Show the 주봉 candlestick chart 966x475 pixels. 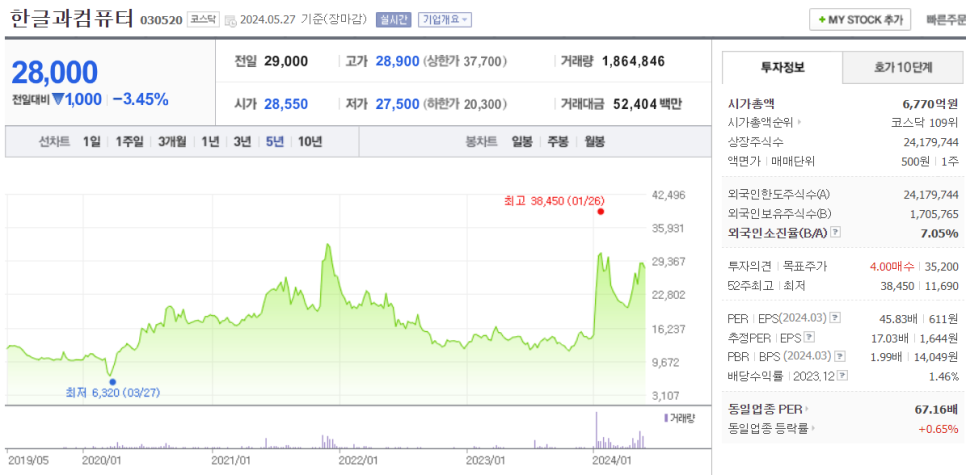pyautogui.click(x=558, y=142)
